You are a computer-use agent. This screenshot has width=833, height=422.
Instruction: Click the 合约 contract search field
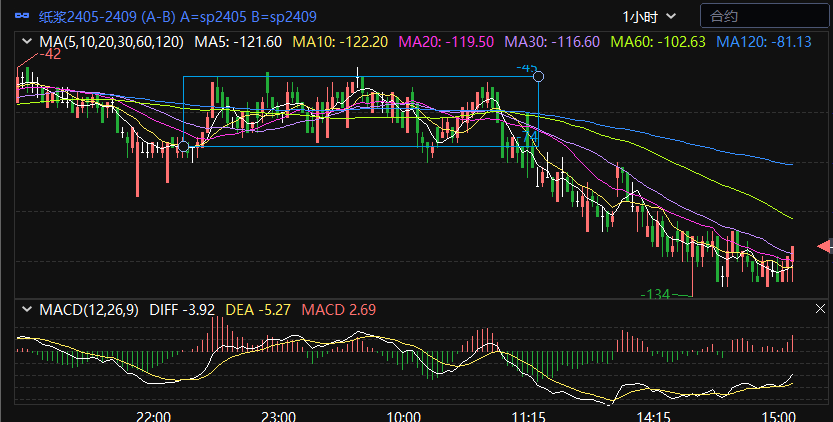click(x=762, y=16)
